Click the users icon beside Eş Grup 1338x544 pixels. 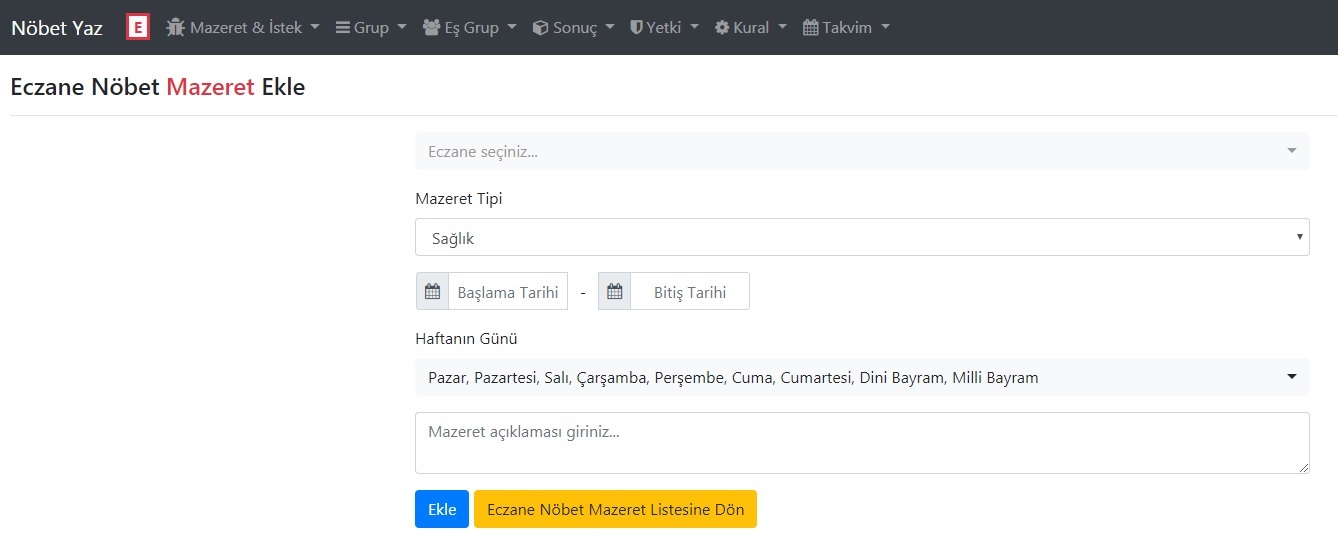coord(431,28)
